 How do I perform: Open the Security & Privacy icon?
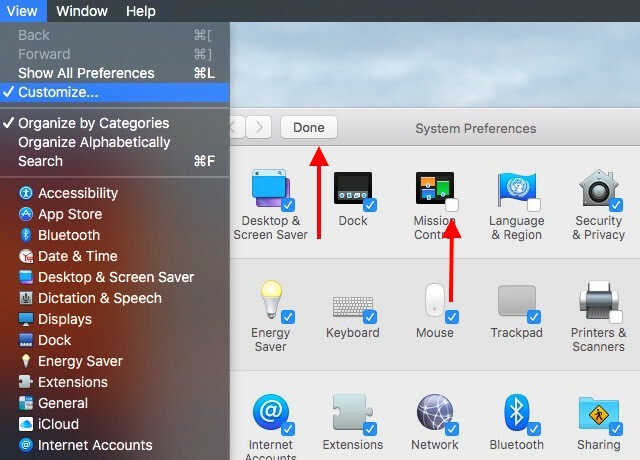pos(598,189)
